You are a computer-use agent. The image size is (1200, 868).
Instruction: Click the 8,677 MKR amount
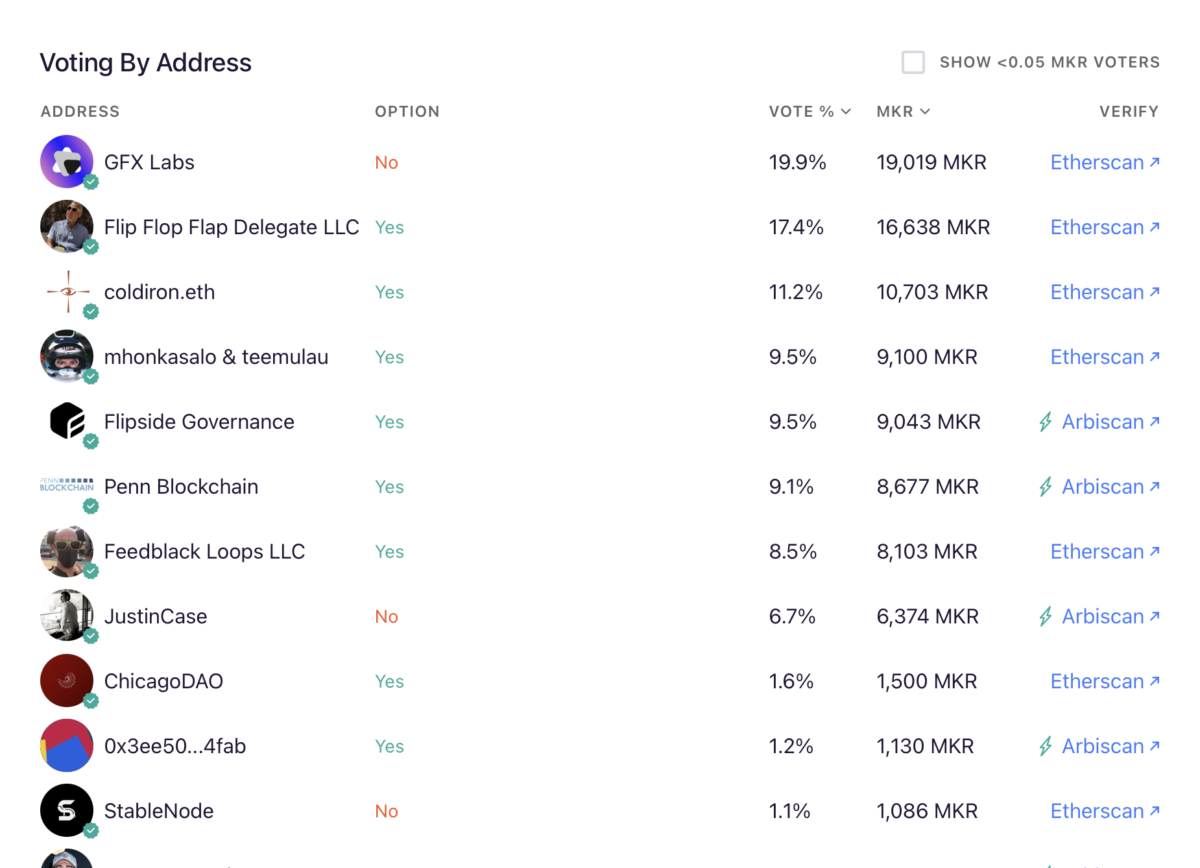click(927, 487)
